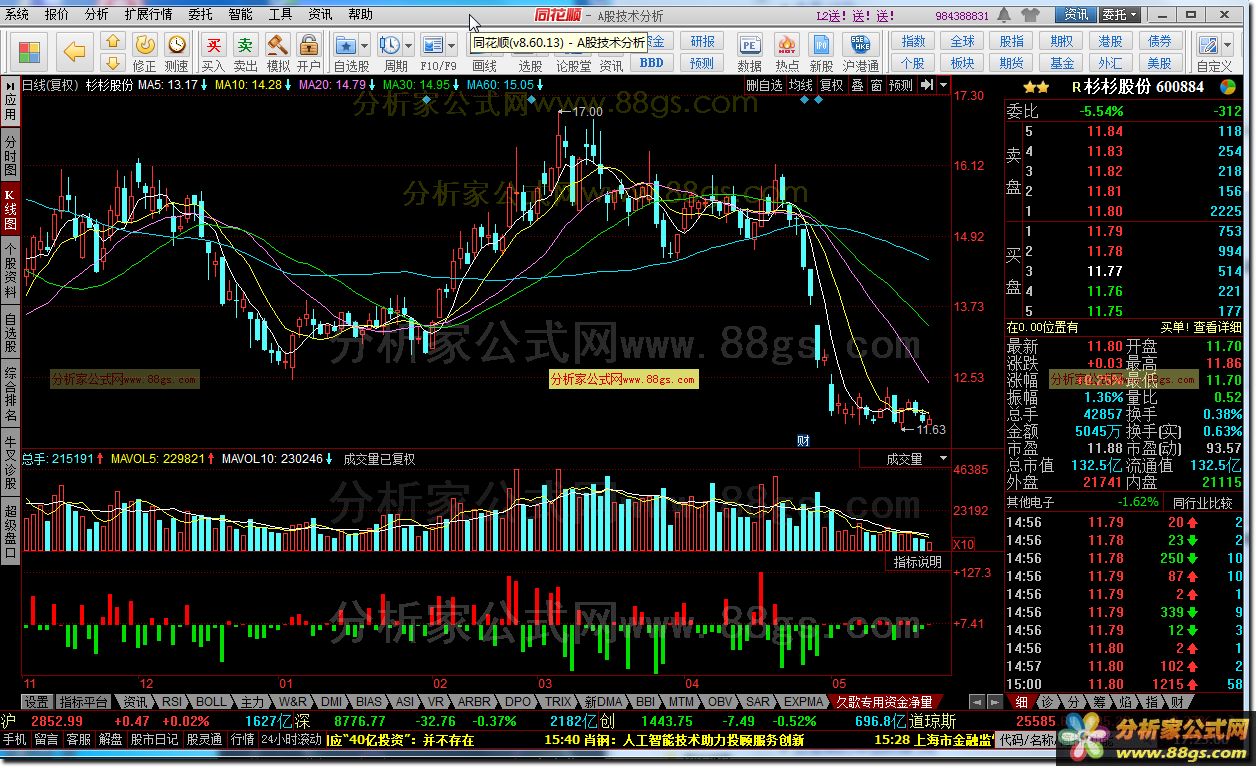Open the 成交量 indicator dropdown

942,459
